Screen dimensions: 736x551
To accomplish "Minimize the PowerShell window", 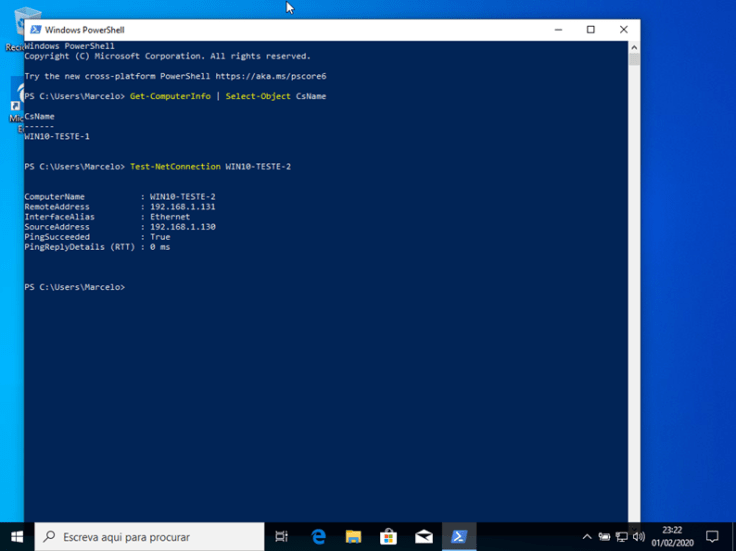I will 558,30.
